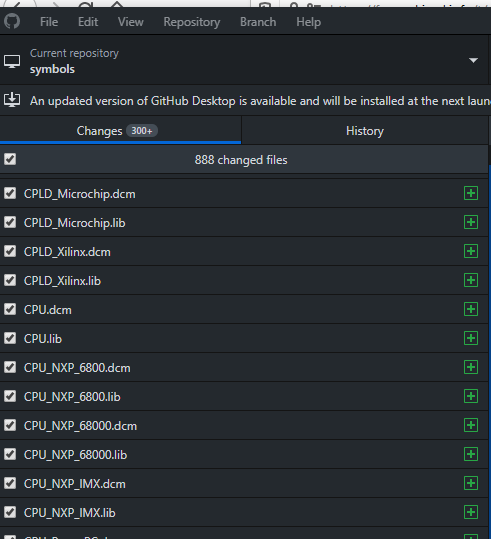Click the update download icon in the banner
This screenshot has width=491, height=539.
pos(12,100)
